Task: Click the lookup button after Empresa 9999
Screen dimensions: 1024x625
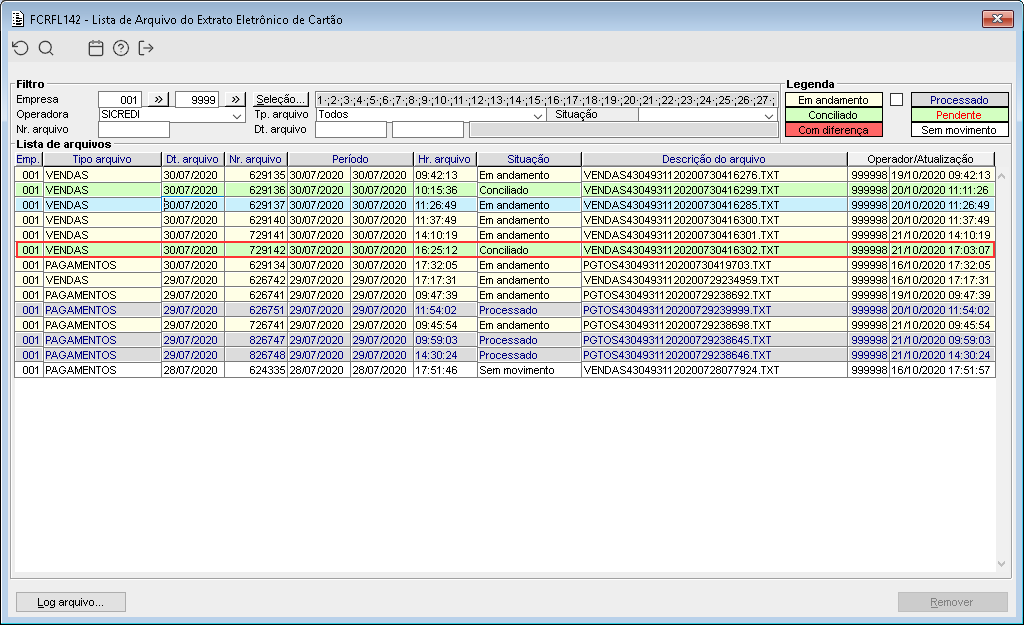Action: (x=235, y=99)
